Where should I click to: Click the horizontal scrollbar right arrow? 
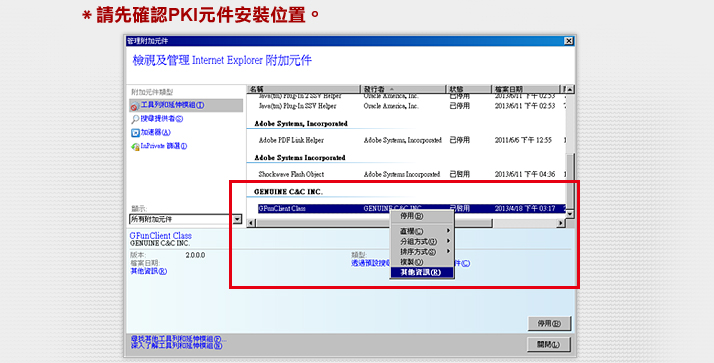[x=561, y=223]
